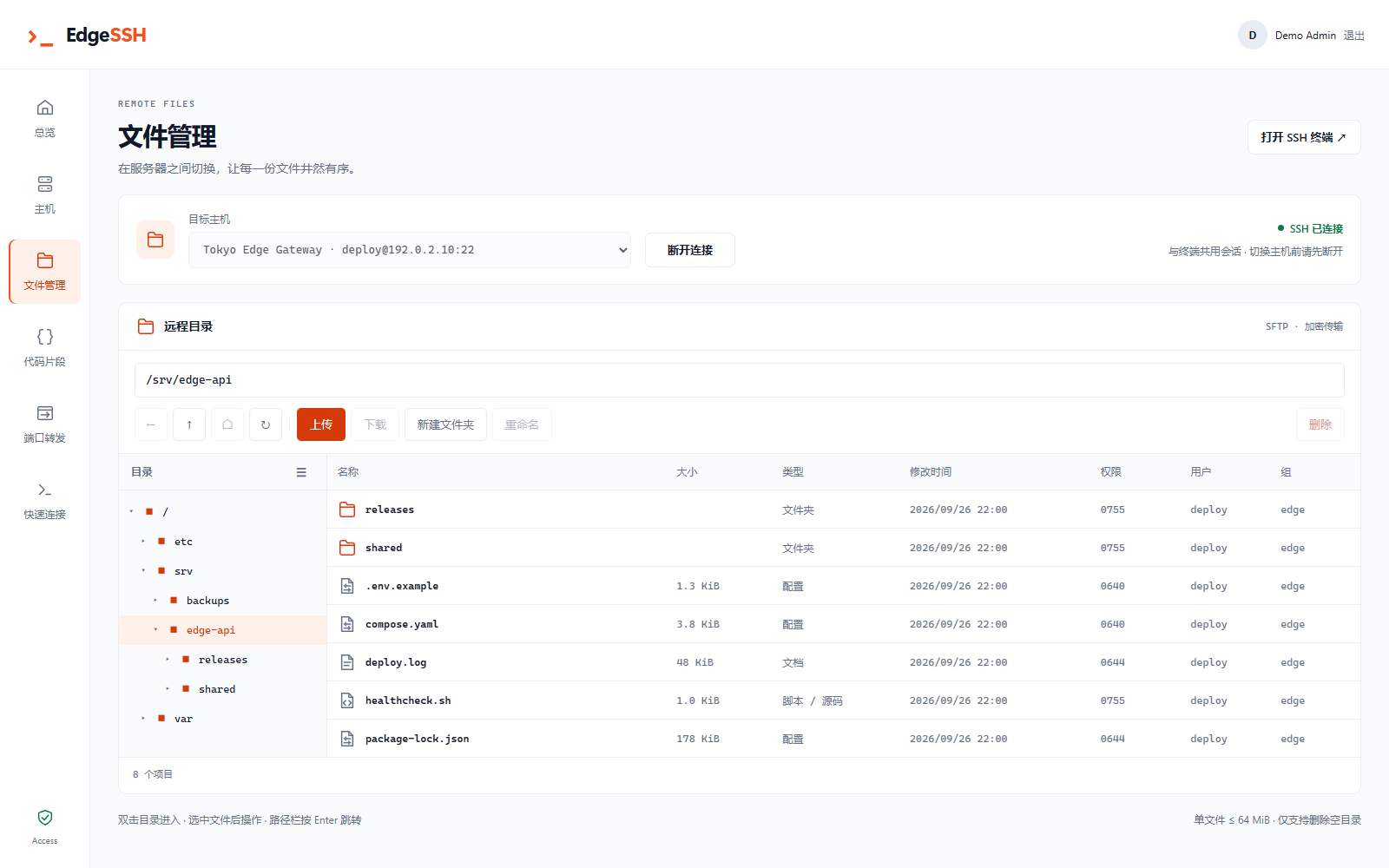Open the 代码片段 snippets sidebar item

[44, 348]
